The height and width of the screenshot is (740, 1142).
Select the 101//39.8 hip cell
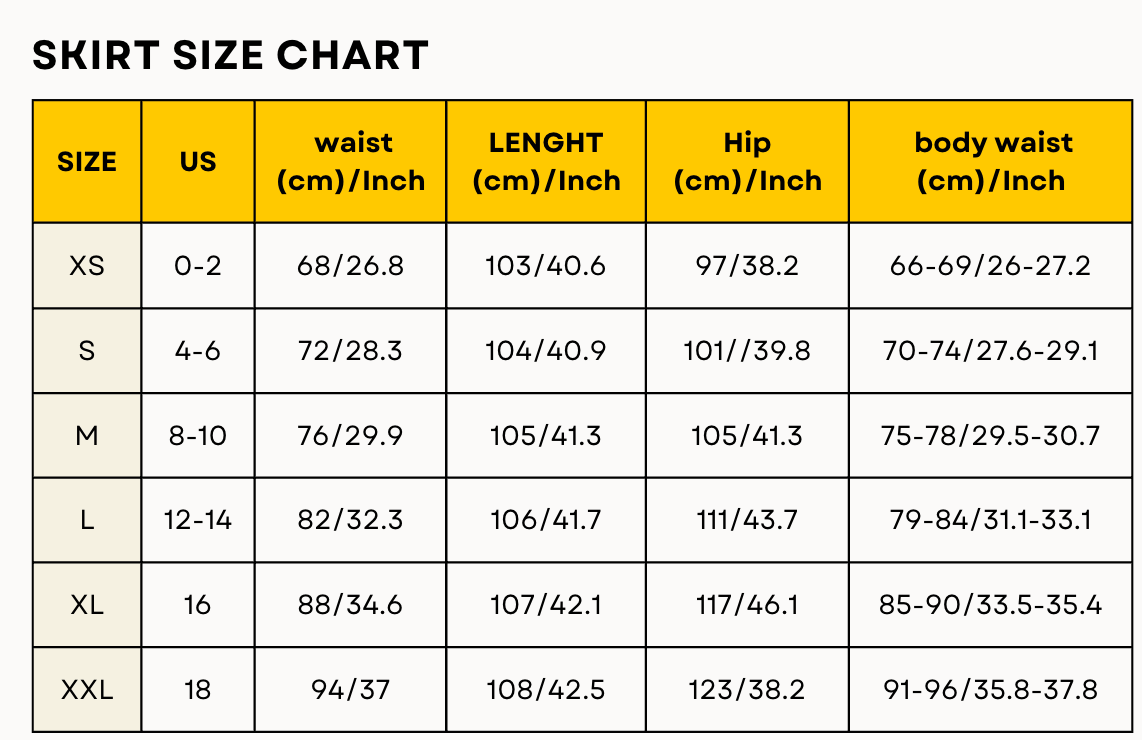[747, 351]
